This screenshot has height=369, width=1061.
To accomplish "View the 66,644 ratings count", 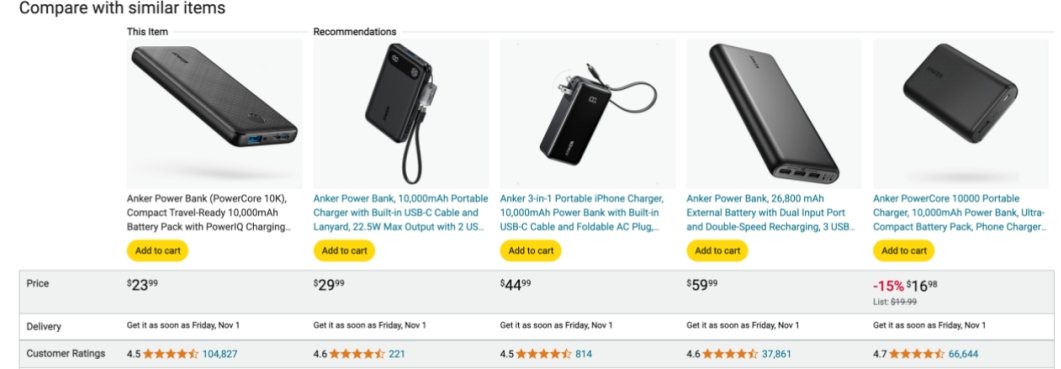I will pos(963,353).
